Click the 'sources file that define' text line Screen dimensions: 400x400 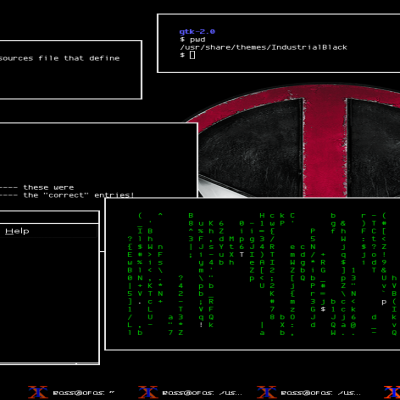pyautogui.click(x=60, y=58)
